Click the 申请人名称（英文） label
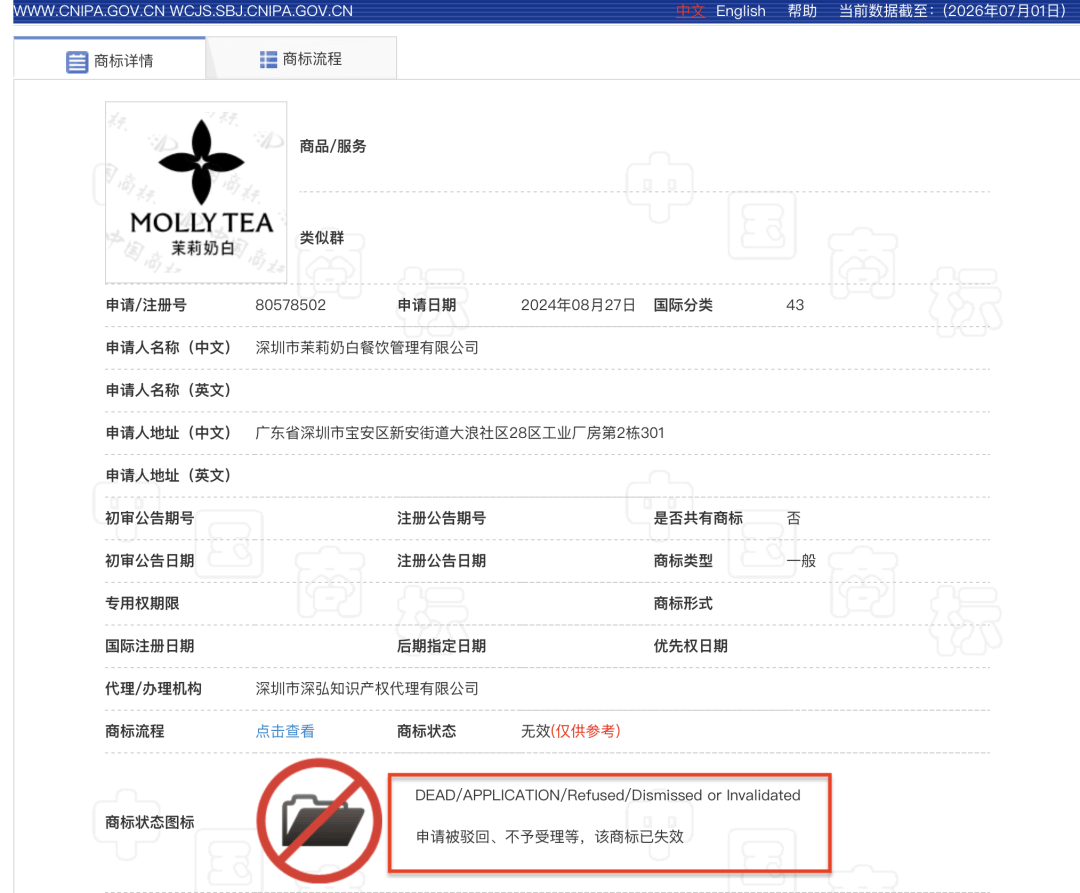Screen dimensions: 1080x893 [168, 390]
